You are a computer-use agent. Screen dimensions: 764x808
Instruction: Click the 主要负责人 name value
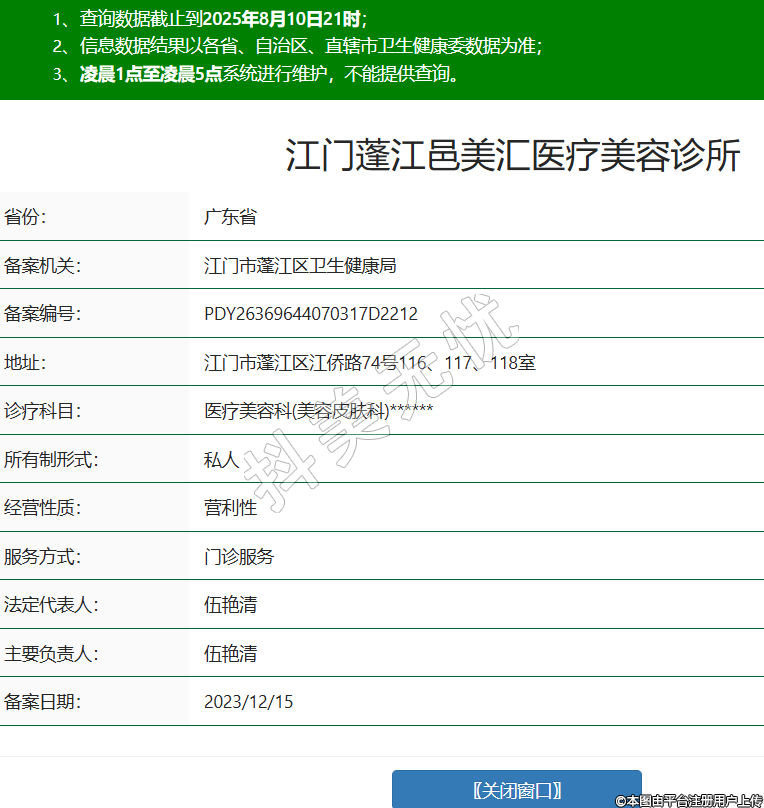[230, 654]
